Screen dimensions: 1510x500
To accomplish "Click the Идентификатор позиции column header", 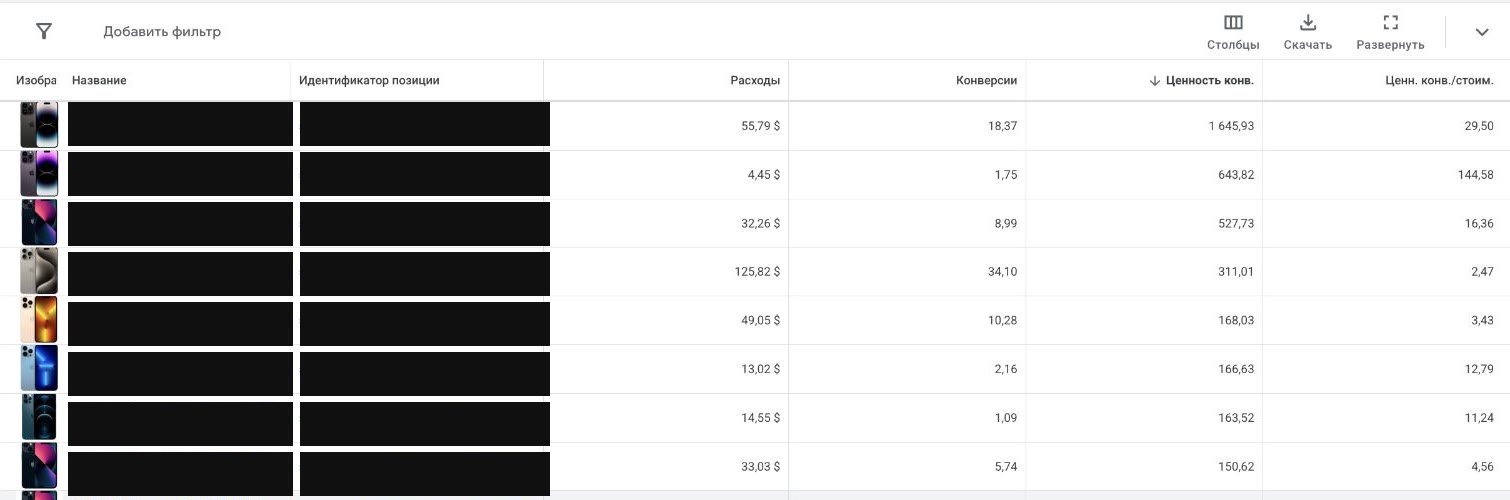I will (369, 80).
